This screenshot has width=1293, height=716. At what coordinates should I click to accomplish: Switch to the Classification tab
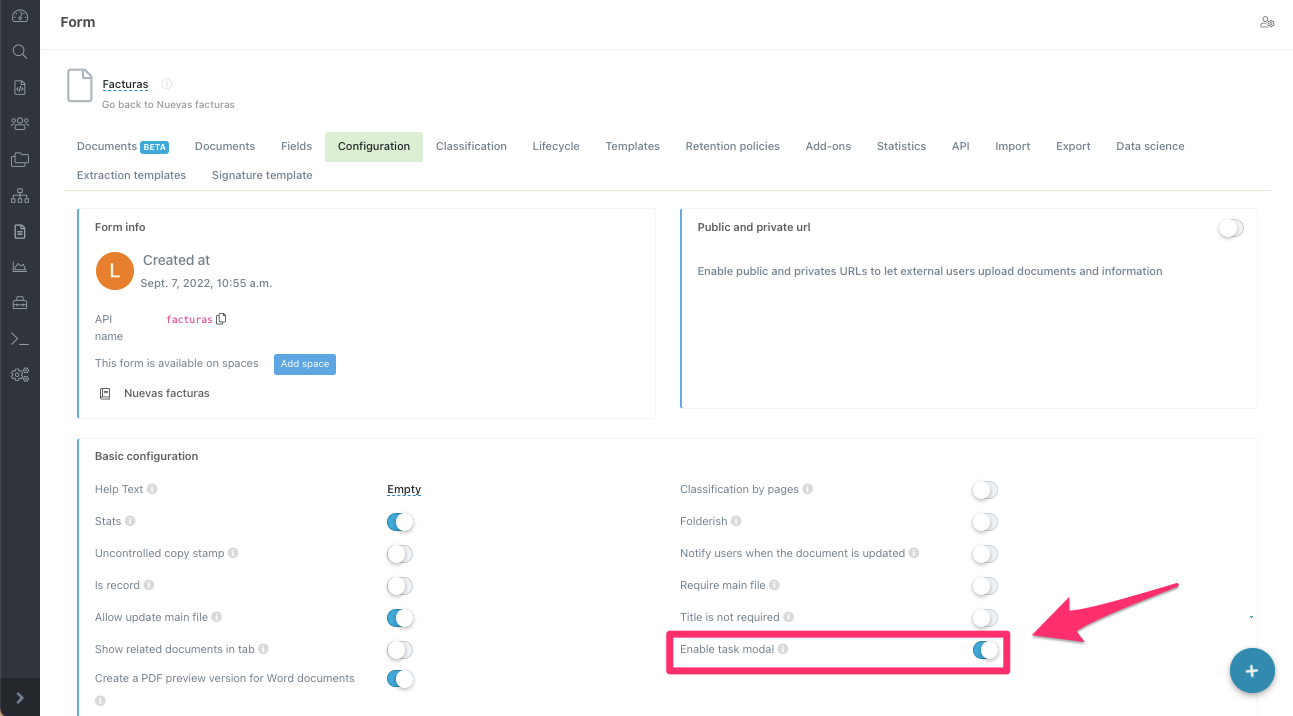[471, 146]
